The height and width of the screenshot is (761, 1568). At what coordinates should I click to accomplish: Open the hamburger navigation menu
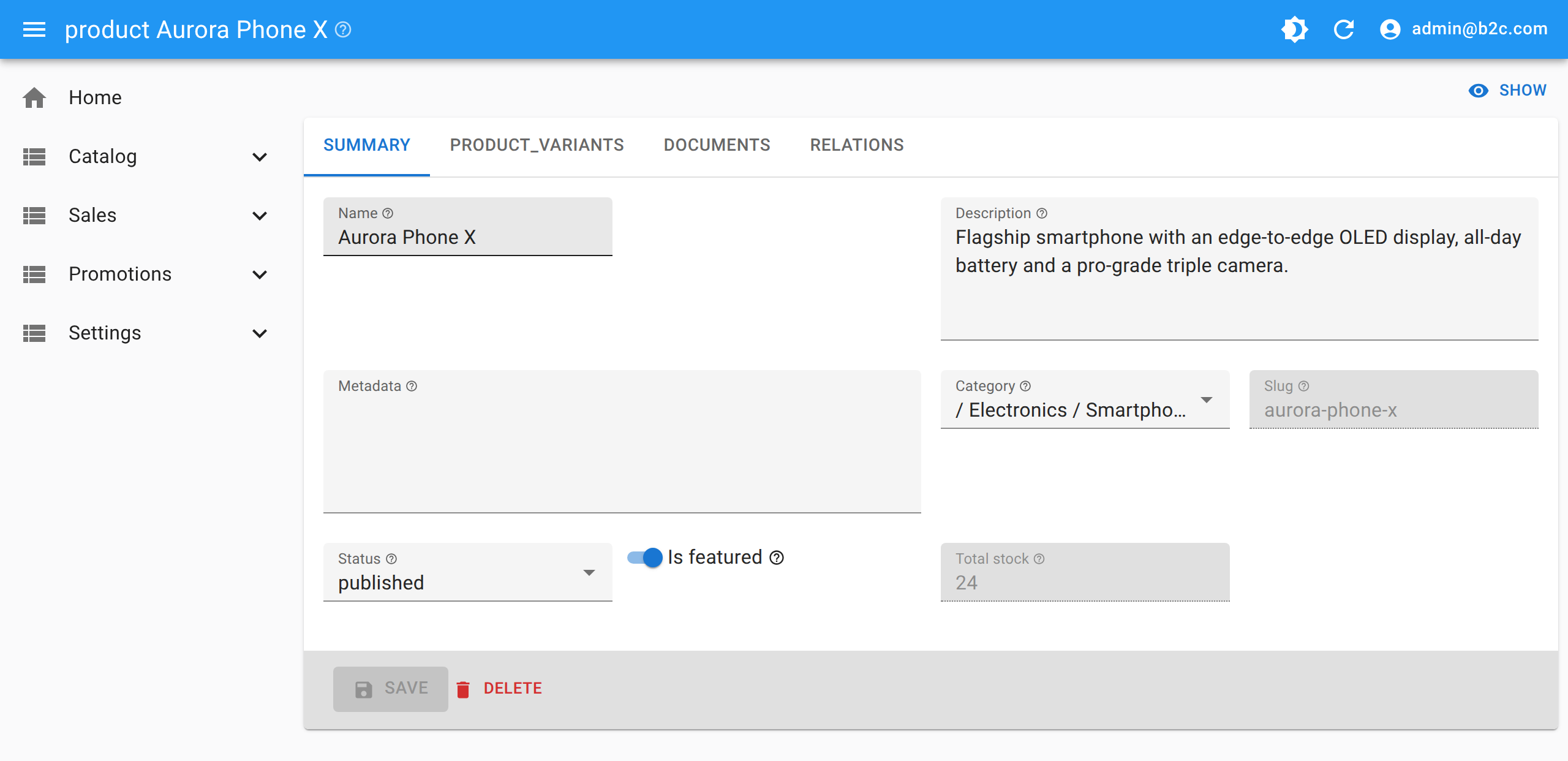34,29
